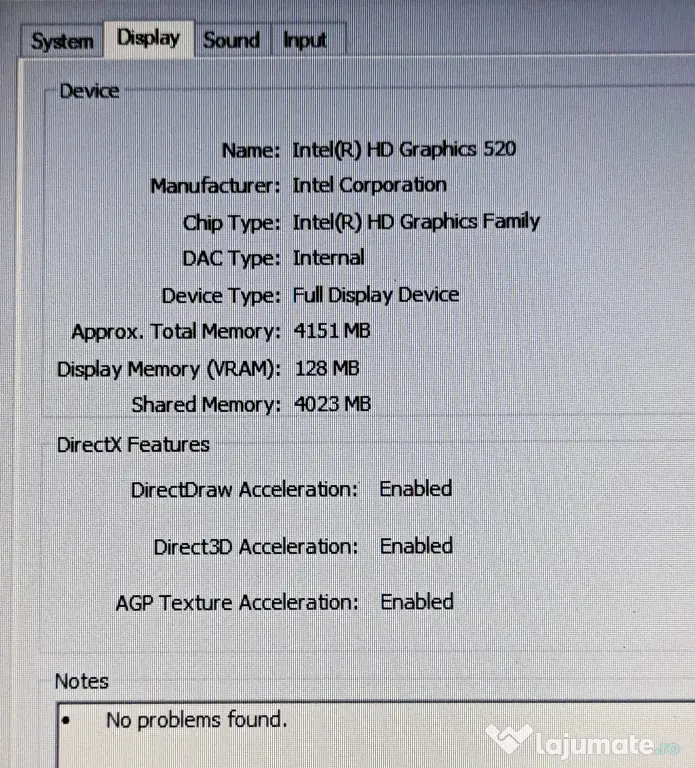This screenshot has width=695, height=768.
Task: Click the 'Chip Type:' label
Action: tap(231, 223)
